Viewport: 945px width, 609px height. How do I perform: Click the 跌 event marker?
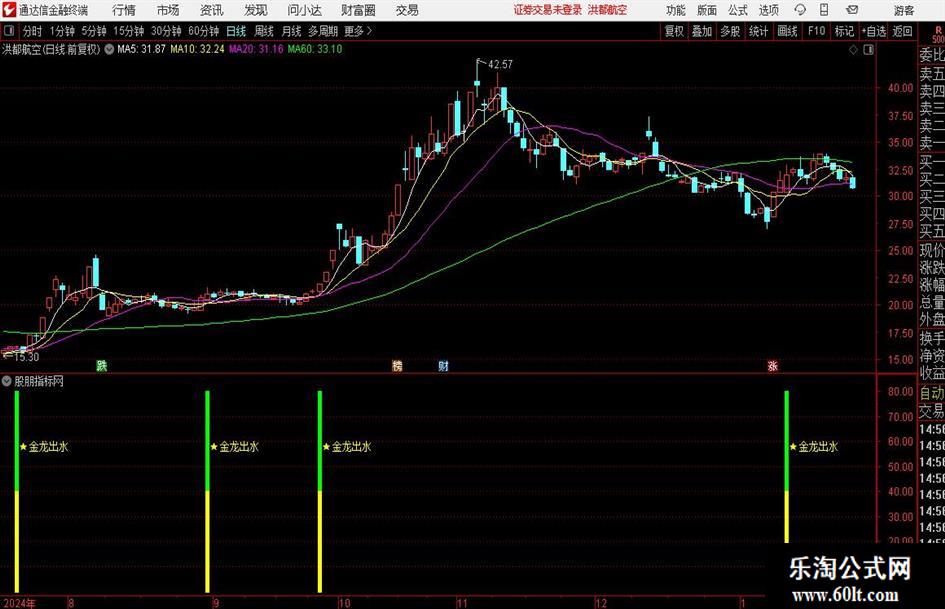point(101,365)
